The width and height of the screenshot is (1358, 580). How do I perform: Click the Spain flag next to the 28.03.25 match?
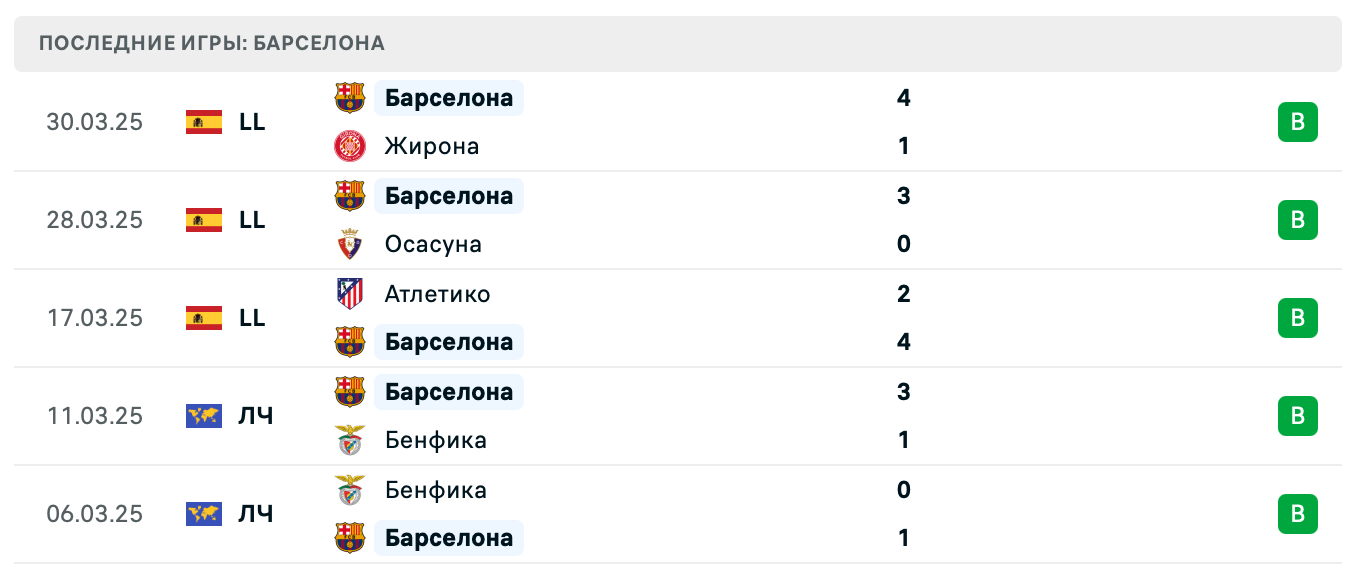[203, 220]
